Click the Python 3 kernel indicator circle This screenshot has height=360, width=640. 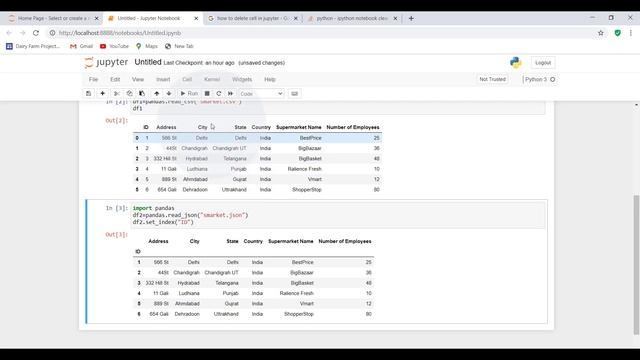(553, 79)
